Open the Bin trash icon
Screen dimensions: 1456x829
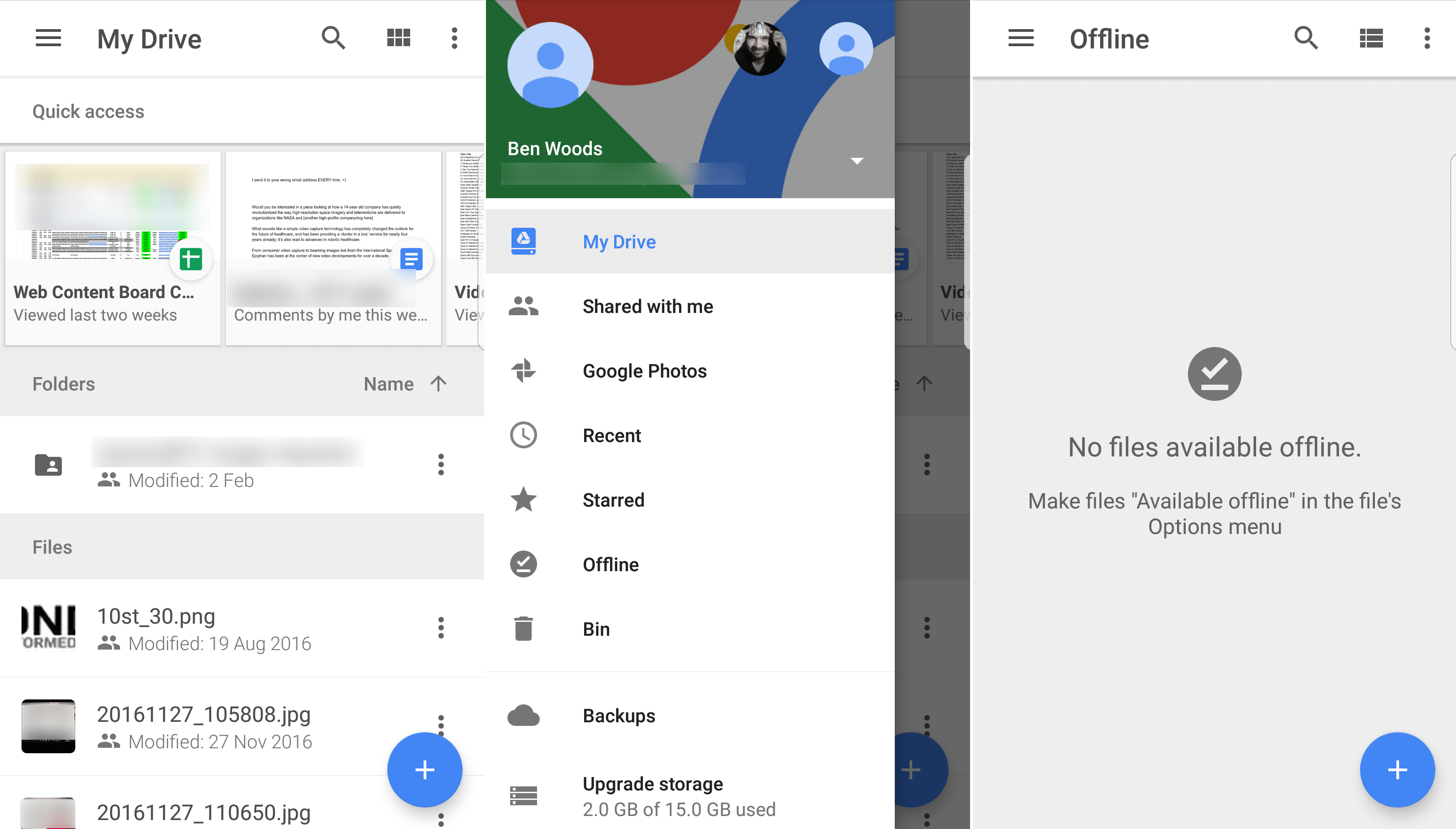[x=523, y=629]
